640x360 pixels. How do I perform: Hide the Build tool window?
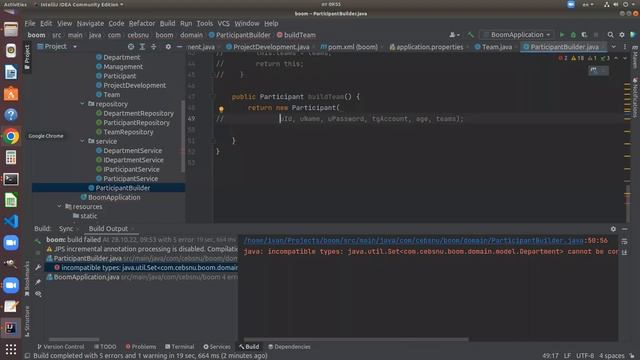click(625, 229)
